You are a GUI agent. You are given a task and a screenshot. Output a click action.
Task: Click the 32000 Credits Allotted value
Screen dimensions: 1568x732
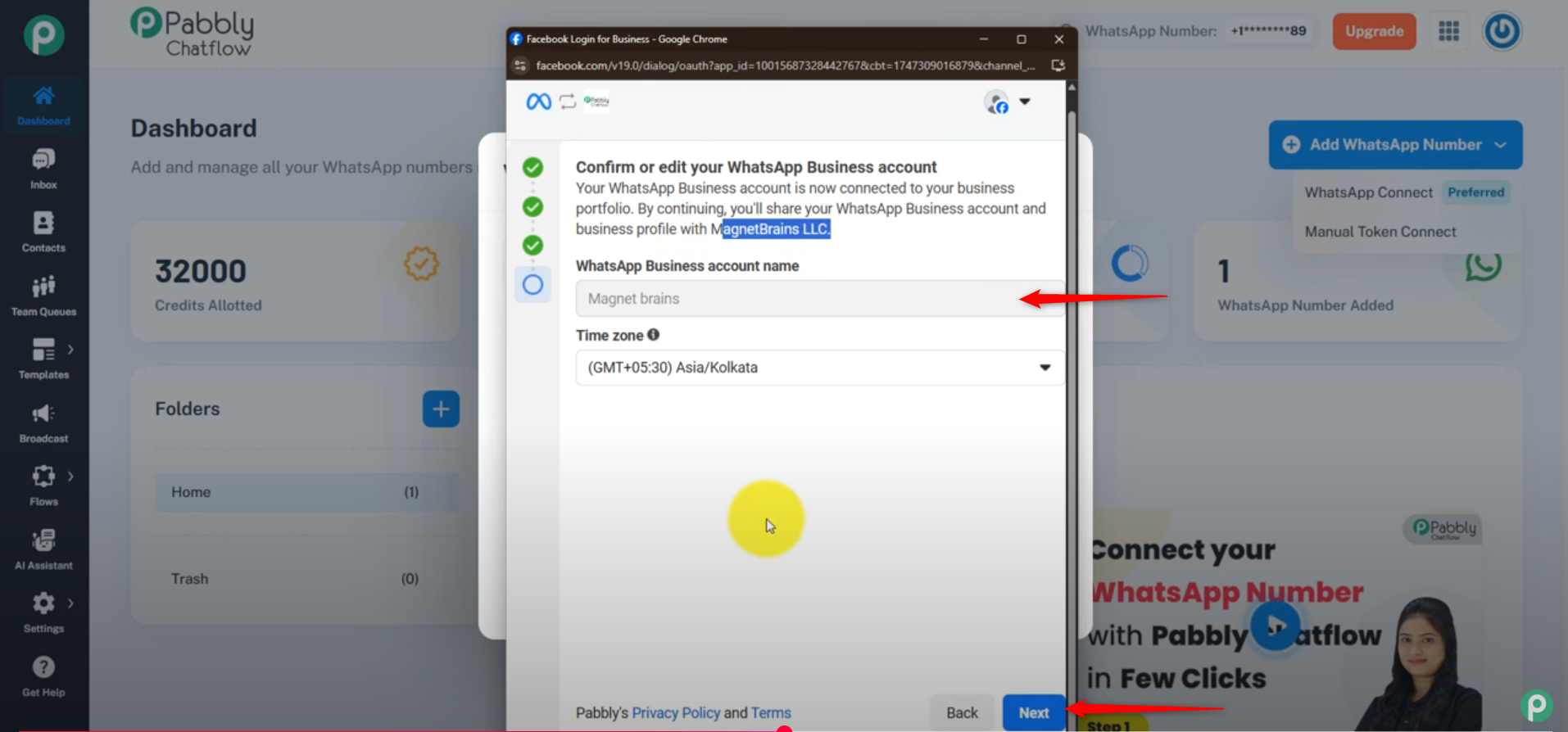(201, 271)
